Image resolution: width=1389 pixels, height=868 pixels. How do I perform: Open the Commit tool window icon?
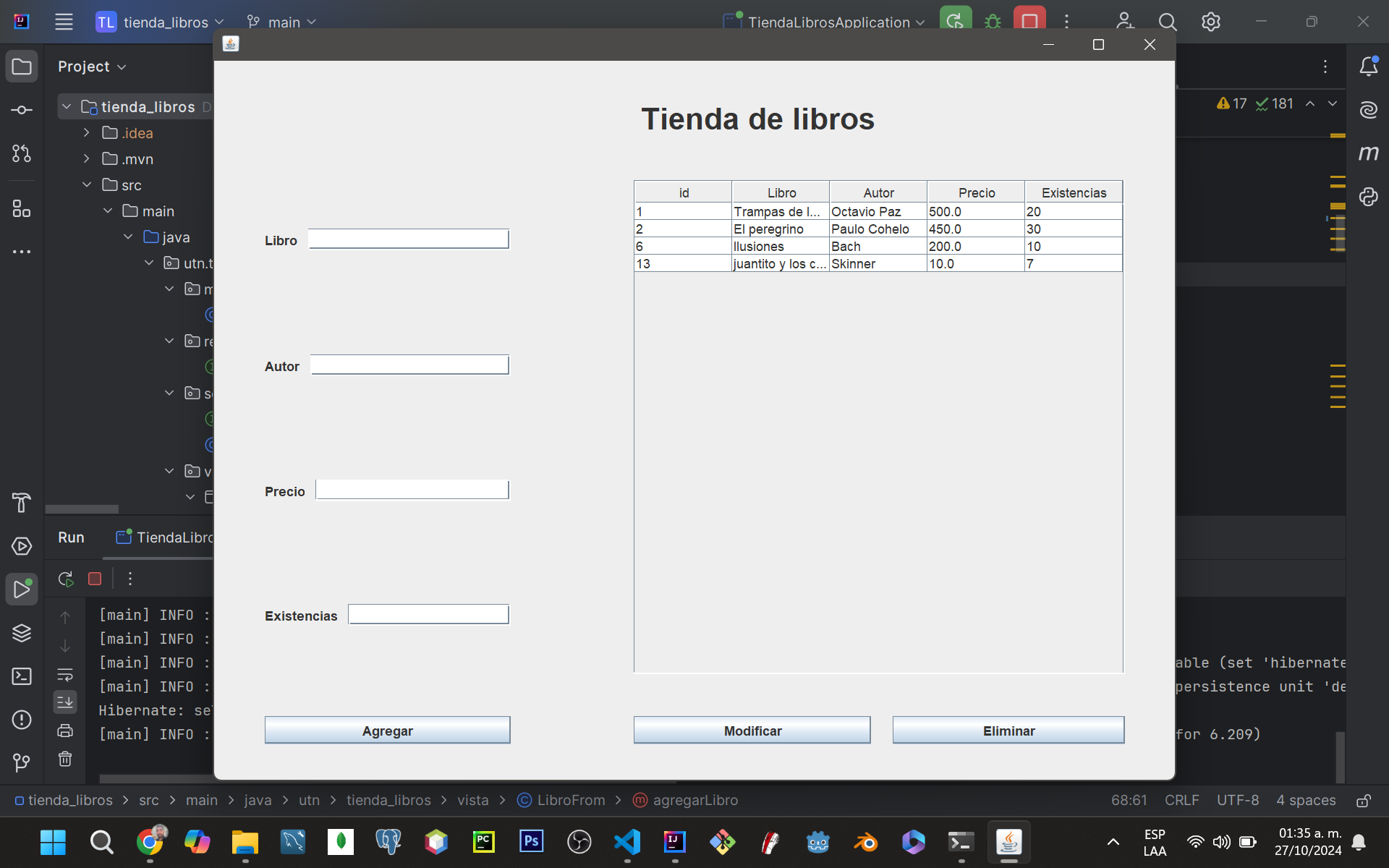[x=22, y=110]
